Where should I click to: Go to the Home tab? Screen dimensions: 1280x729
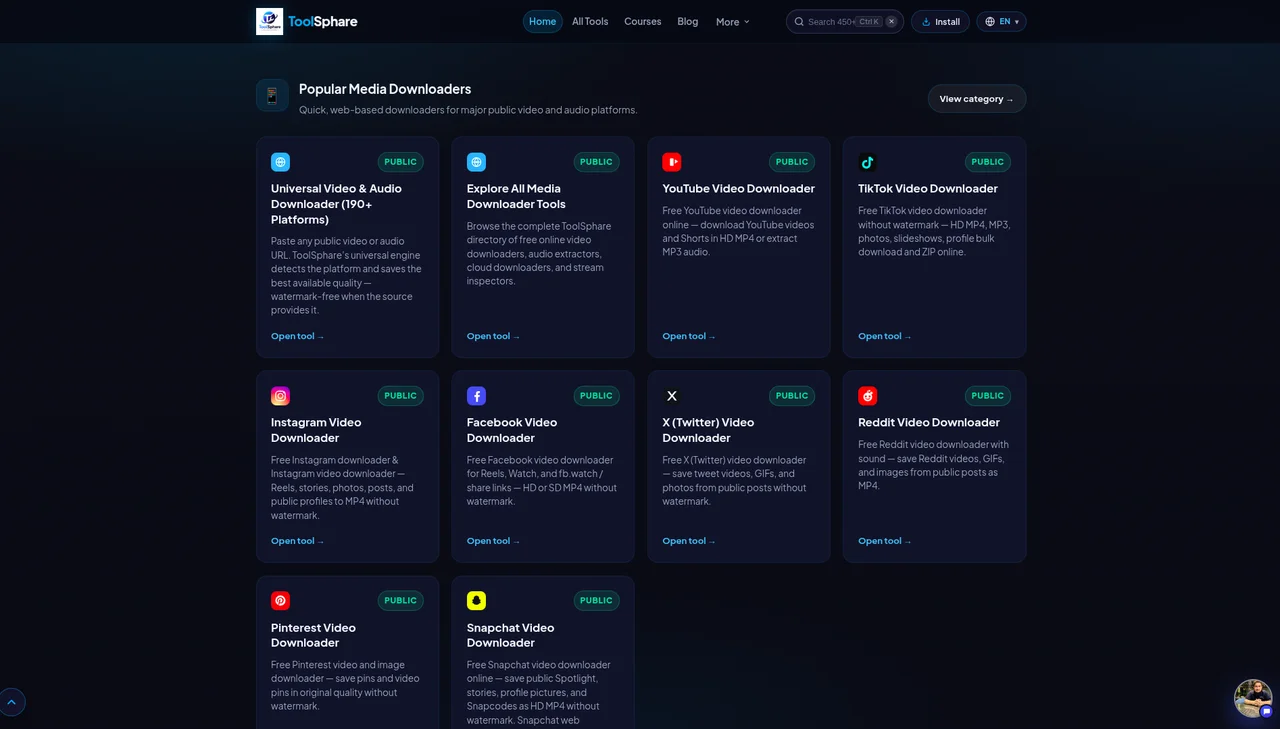tap(543, 21)
